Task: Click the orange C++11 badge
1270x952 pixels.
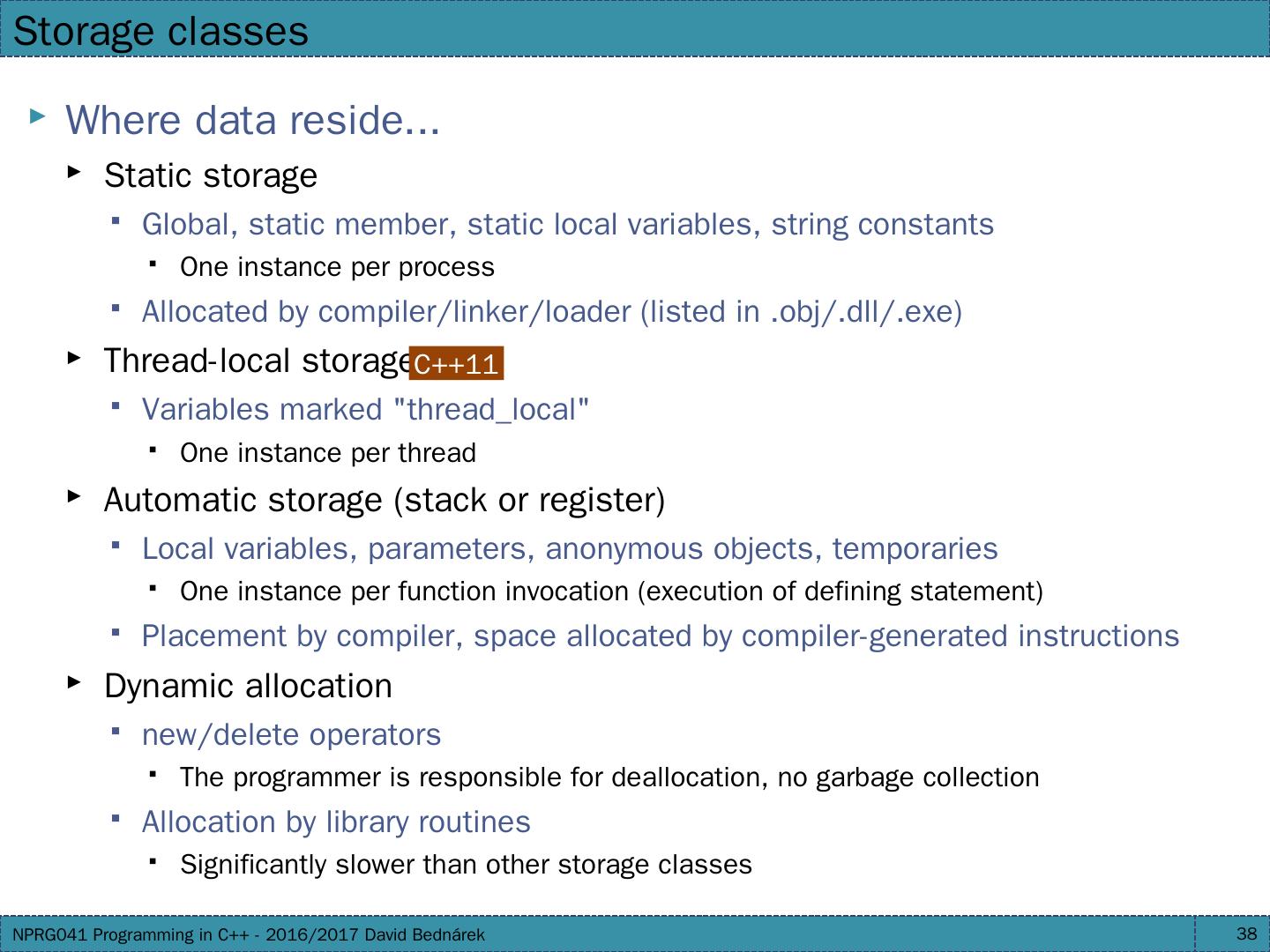Action: pos(456,363)
